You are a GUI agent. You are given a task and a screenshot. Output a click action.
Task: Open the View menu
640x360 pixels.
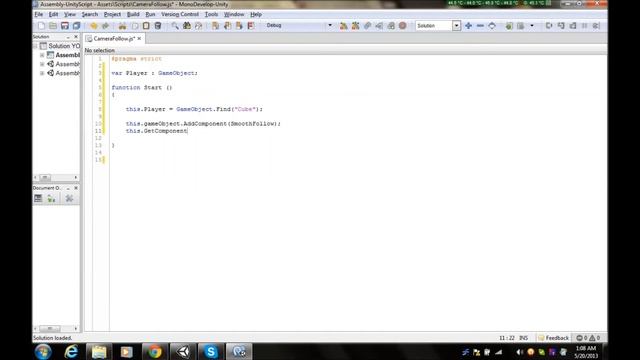pyautogui.click(x=70, y=14)
